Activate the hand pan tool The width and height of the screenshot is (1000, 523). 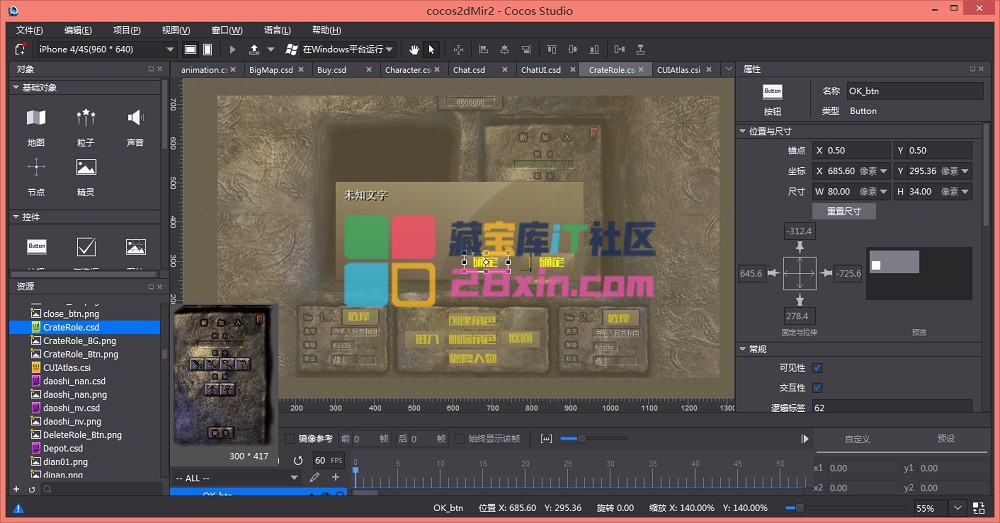414,49
